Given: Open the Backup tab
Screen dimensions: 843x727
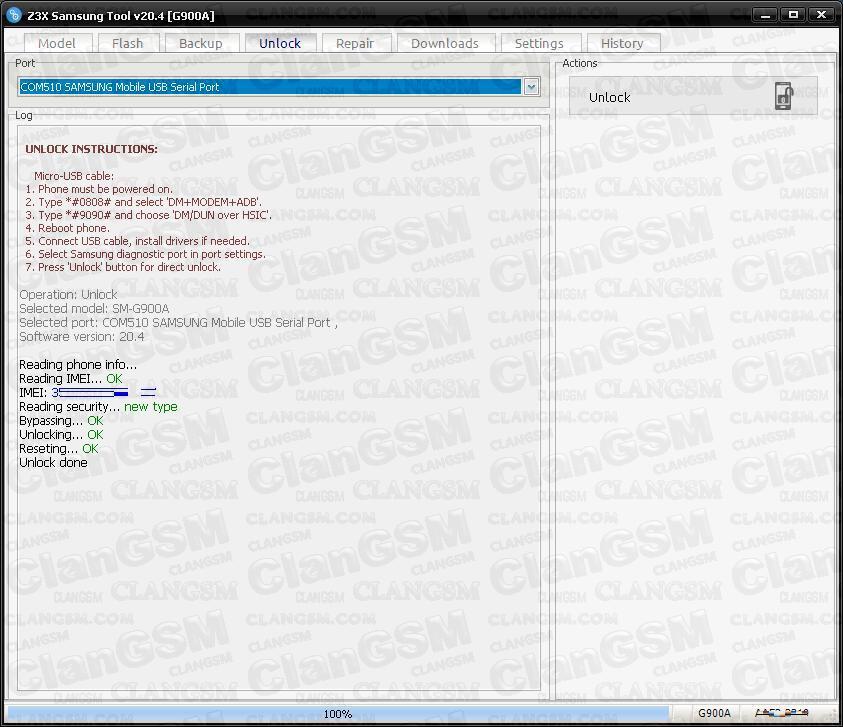Looking at the screenshot, I should [x=201, y=43].
